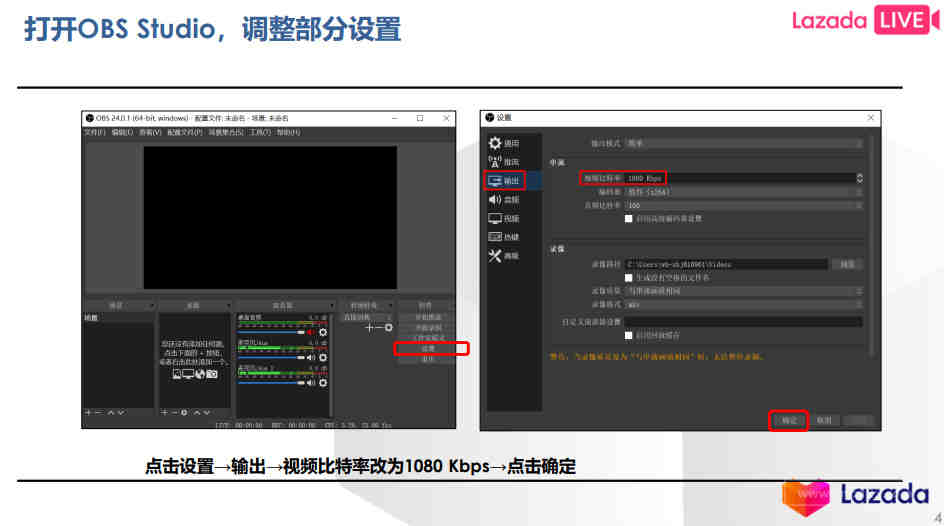Click the Exit (退出) button in OBS controls

coord(427,359)
